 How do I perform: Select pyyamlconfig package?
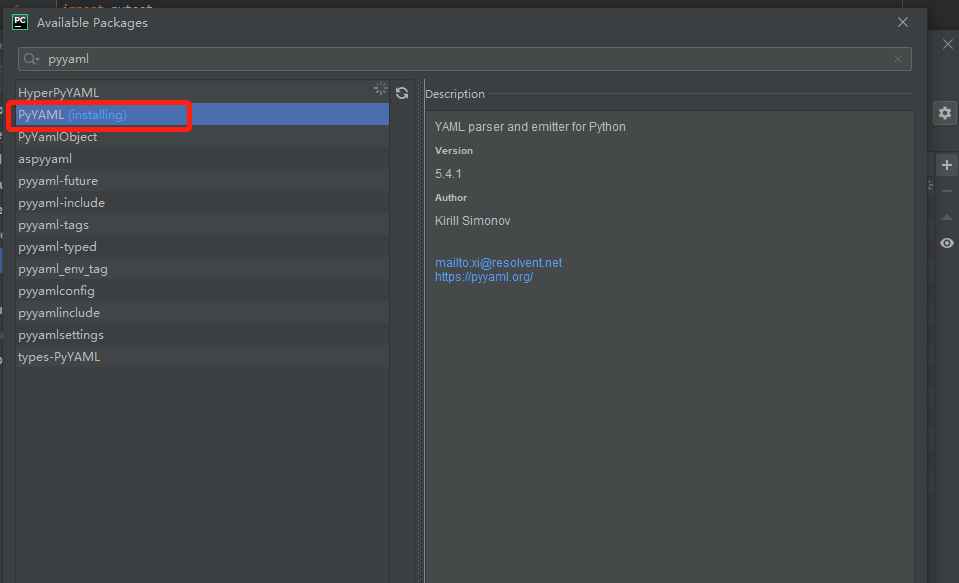(x=202, y=291)
